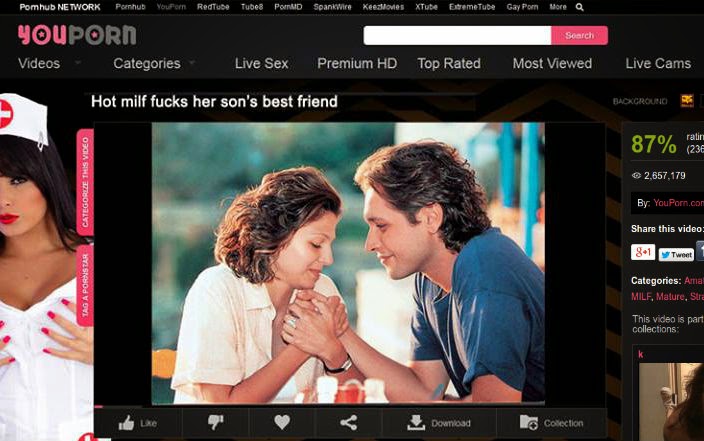Open the Top Rated page
This screenshot has width=704, height=441.
click(x=449, y=63)
